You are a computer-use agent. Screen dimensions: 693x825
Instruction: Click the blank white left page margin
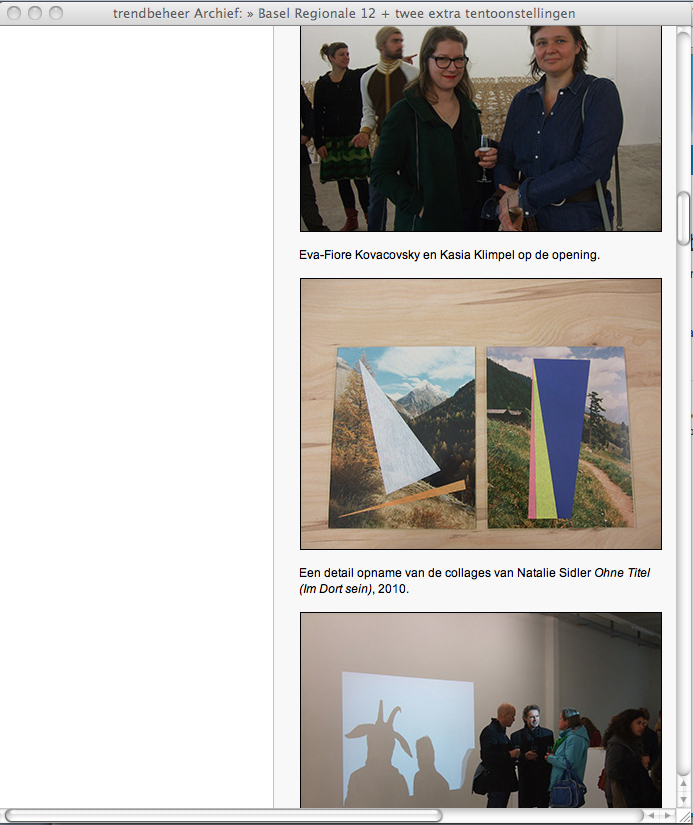[136, 417]
